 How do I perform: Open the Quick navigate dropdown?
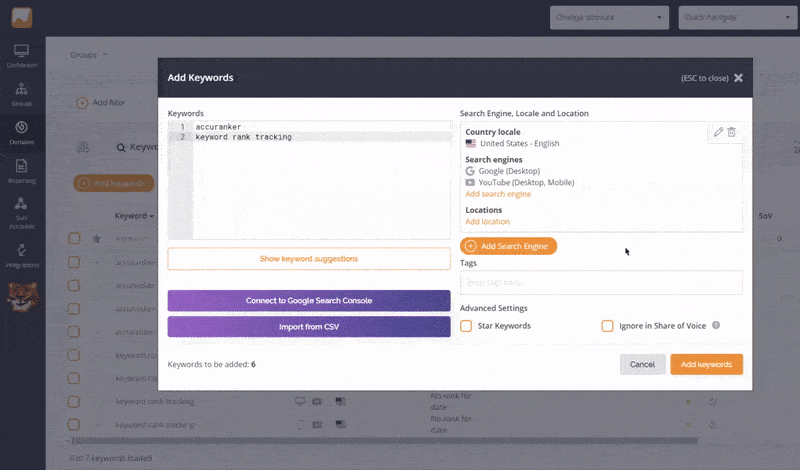[x=738, y=18]
